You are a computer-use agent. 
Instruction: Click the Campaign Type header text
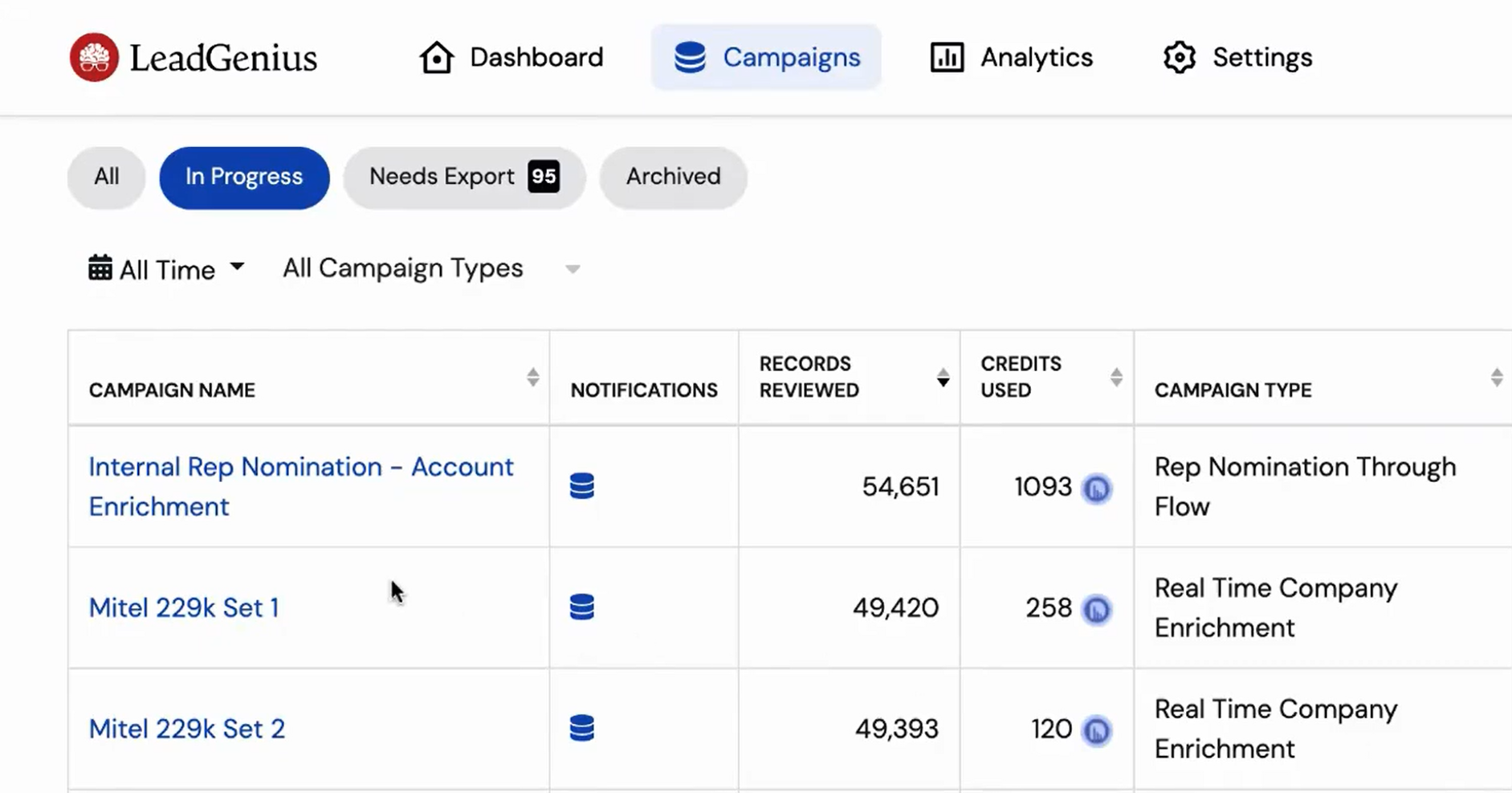(x=1233, y=390)
